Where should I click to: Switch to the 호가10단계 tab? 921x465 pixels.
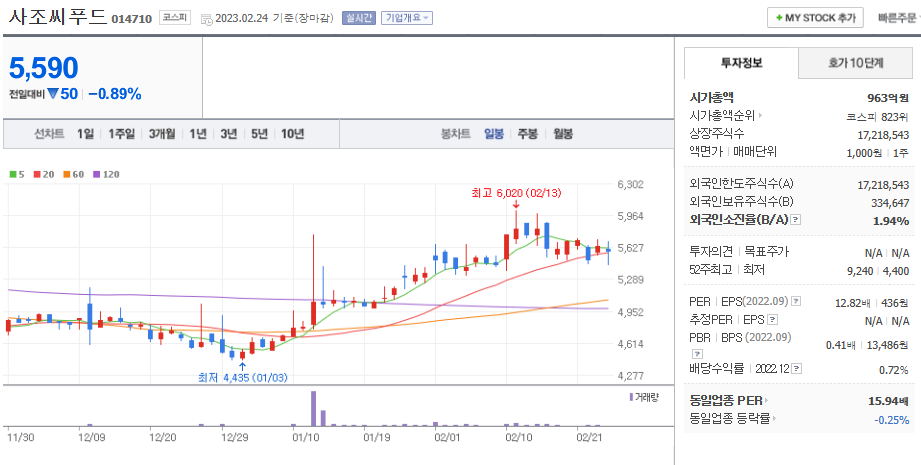coord(856,63)
